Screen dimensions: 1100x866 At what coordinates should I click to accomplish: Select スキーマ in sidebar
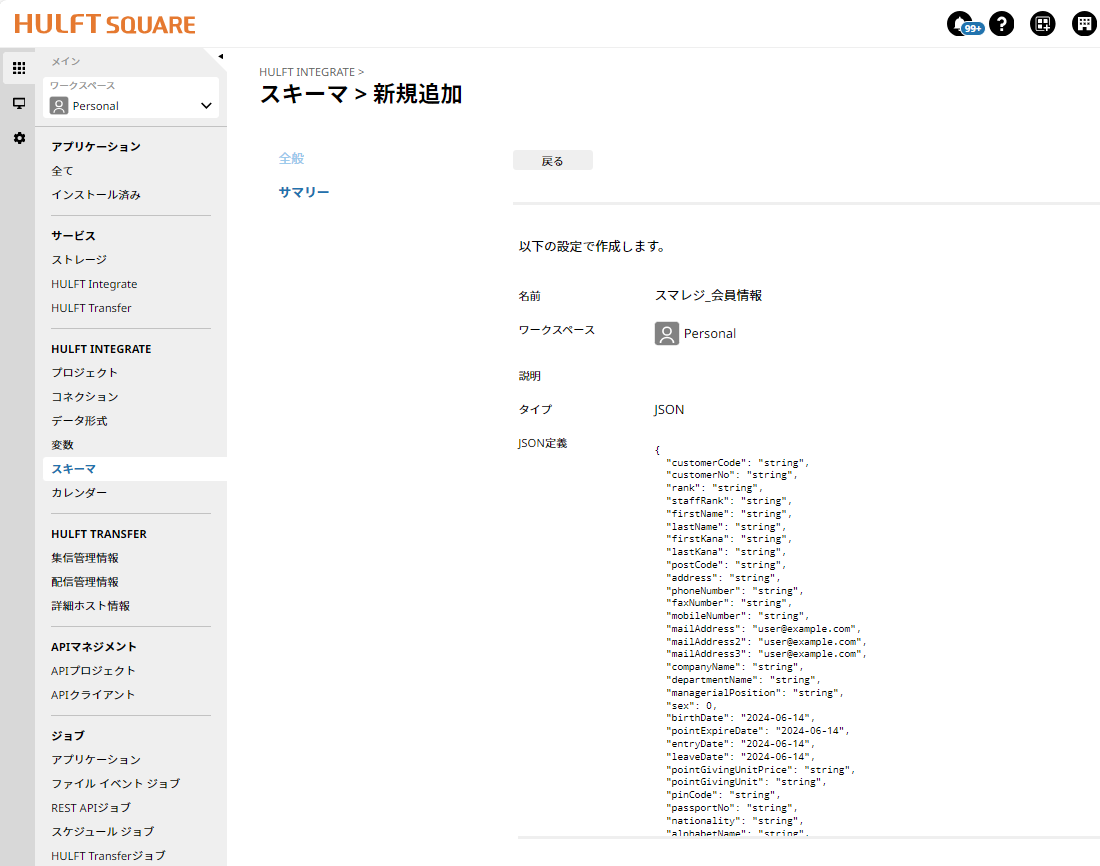pos(135,469)
